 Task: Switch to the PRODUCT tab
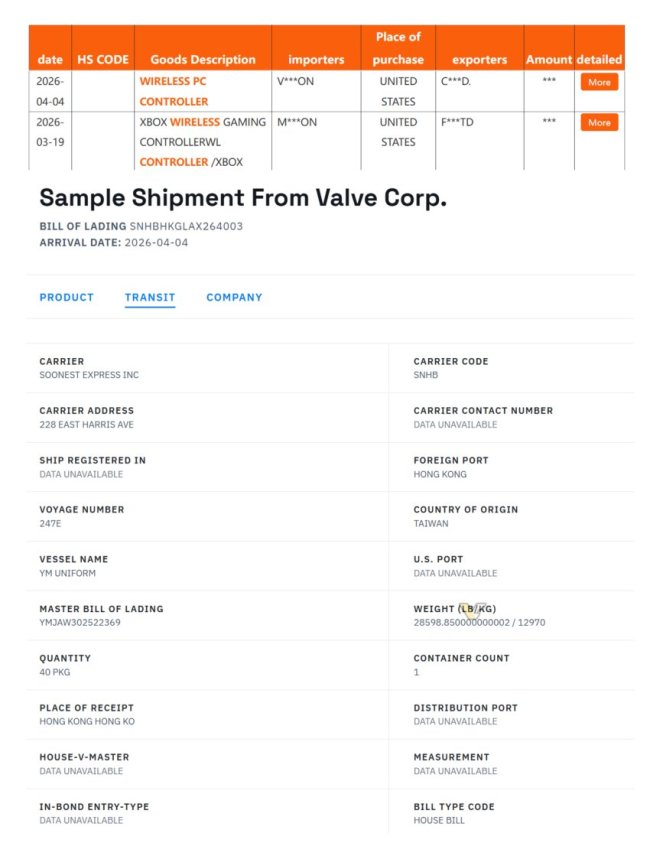67,297
